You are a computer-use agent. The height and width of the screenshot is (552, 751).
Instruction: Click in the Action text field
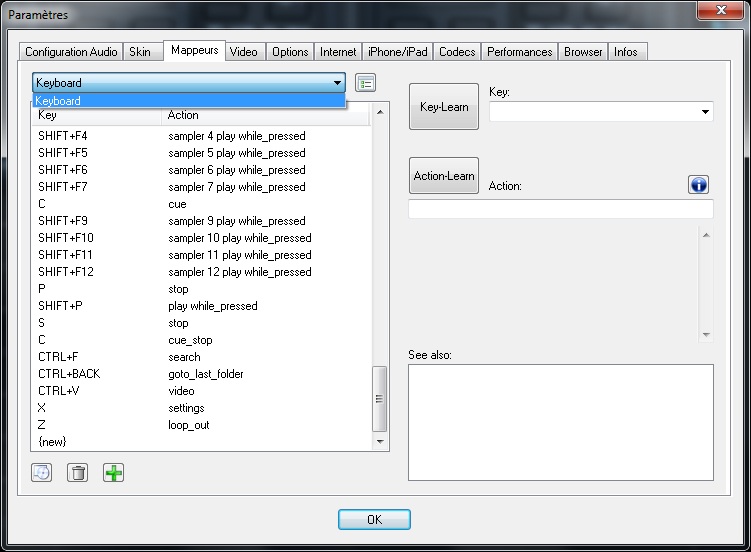(x=560, y=209)
